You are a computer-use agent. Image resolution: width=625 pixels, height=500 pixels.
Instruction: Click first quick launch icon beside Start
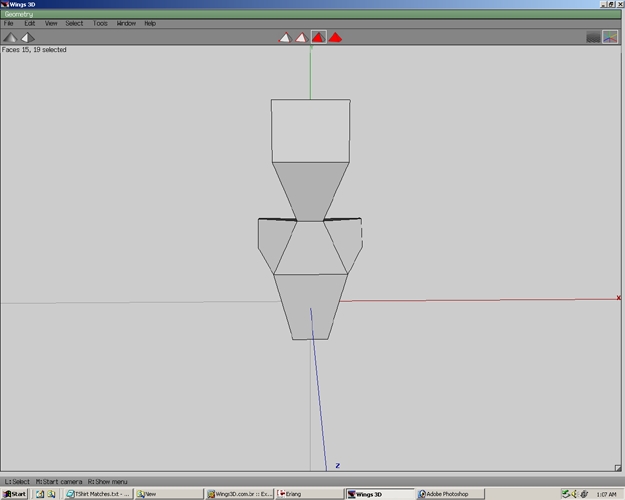click(40, 494)
